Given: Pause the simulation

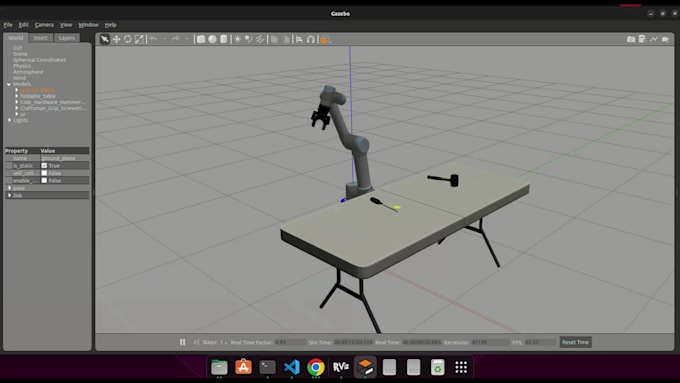Looking at the screenshot, I should pyautogui.click(x=183, y=342).
